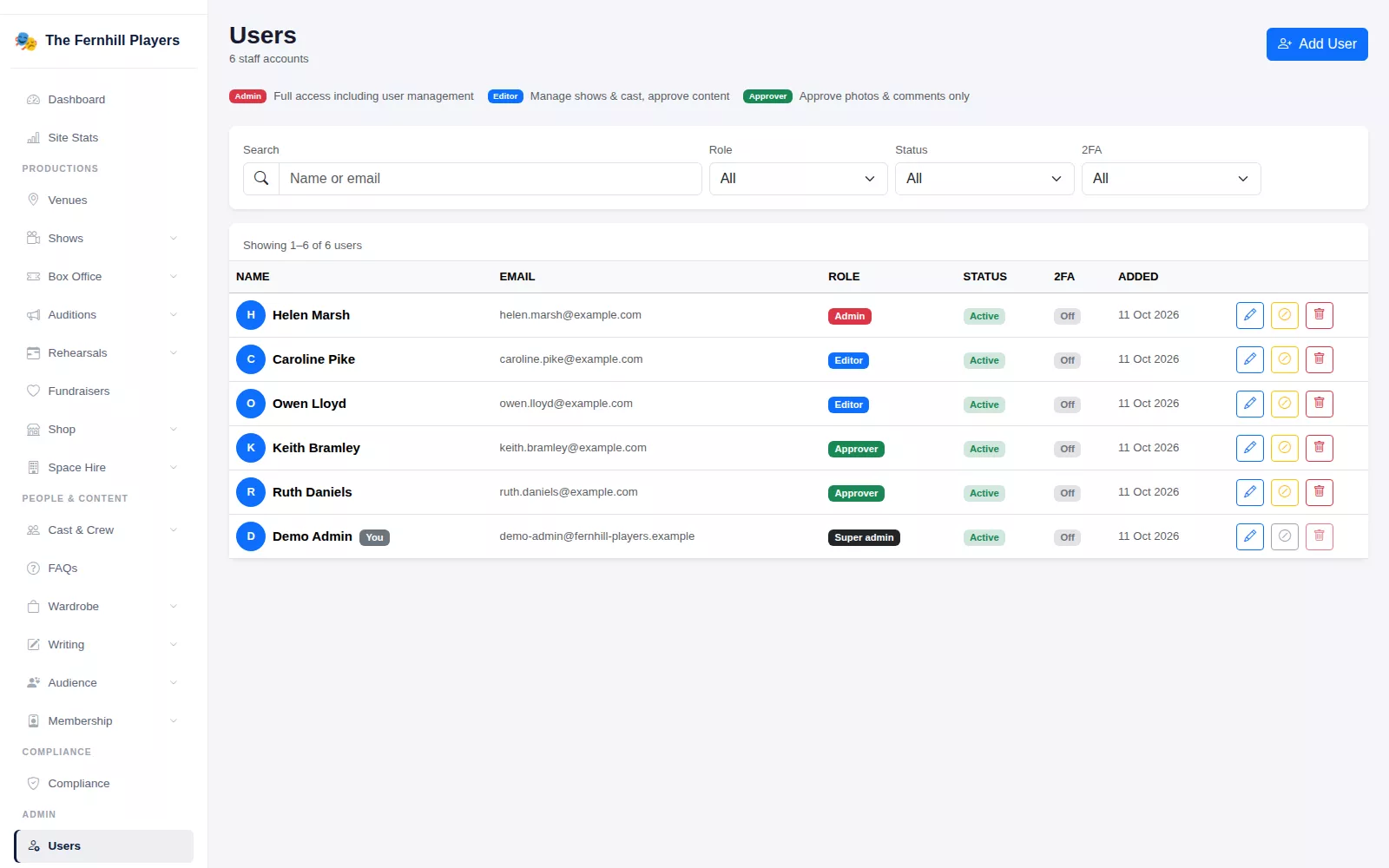Edit Helen Marsh with pencil icon
This screenshot has width=1389, height=868.
click(x=1249, y=315)
